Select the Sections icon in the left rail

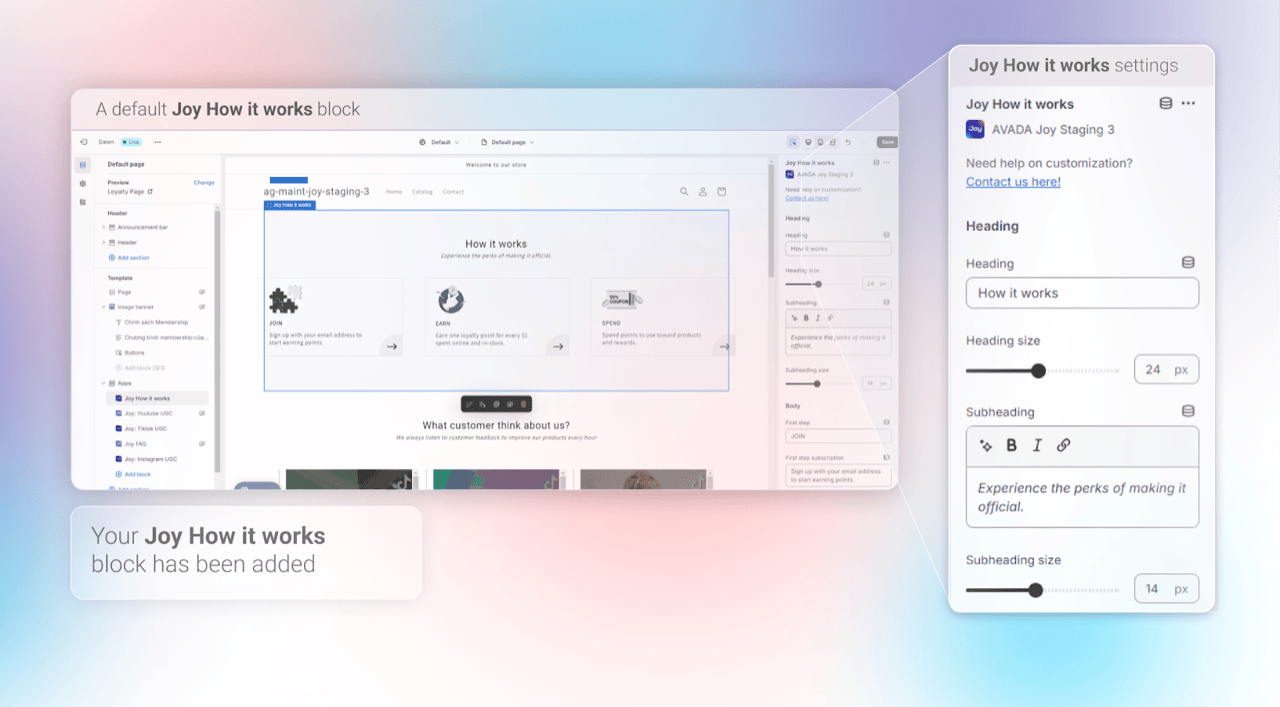83,164
